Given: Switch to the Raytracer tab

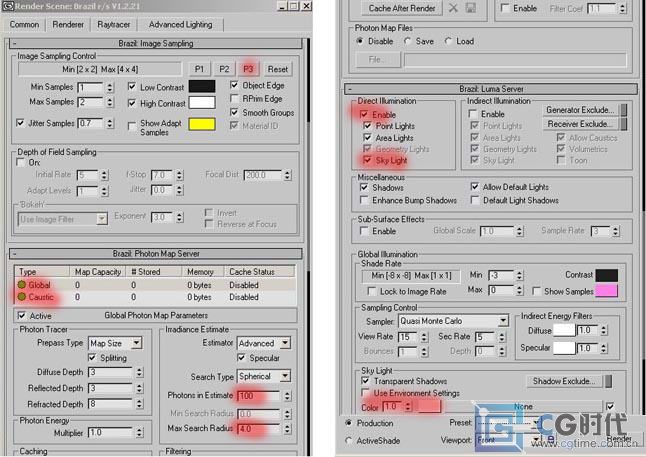Looking at the screenshot, I should pos(114,24).
